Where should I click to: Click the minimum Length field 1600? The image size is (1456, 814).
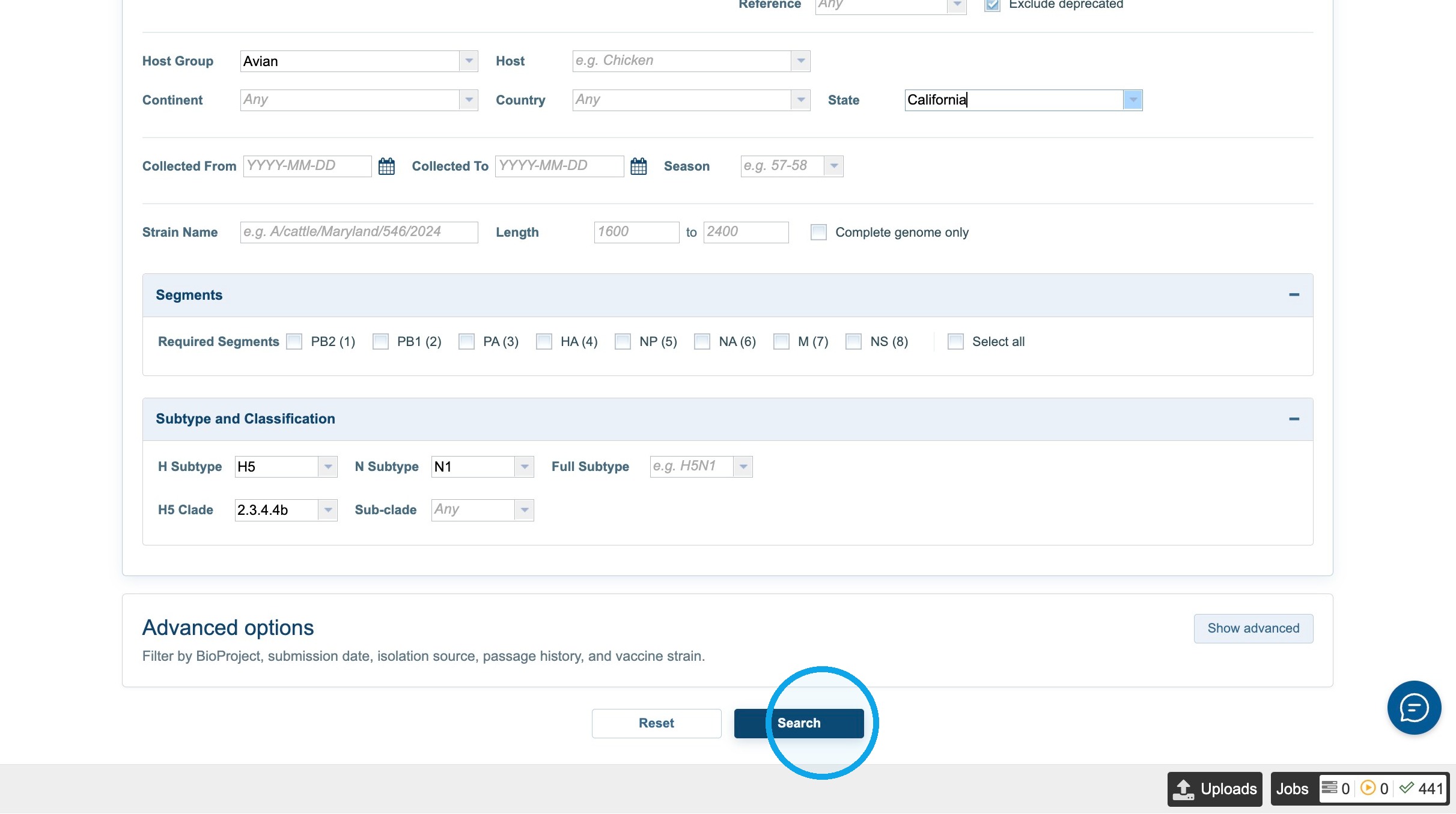point(636,232)
